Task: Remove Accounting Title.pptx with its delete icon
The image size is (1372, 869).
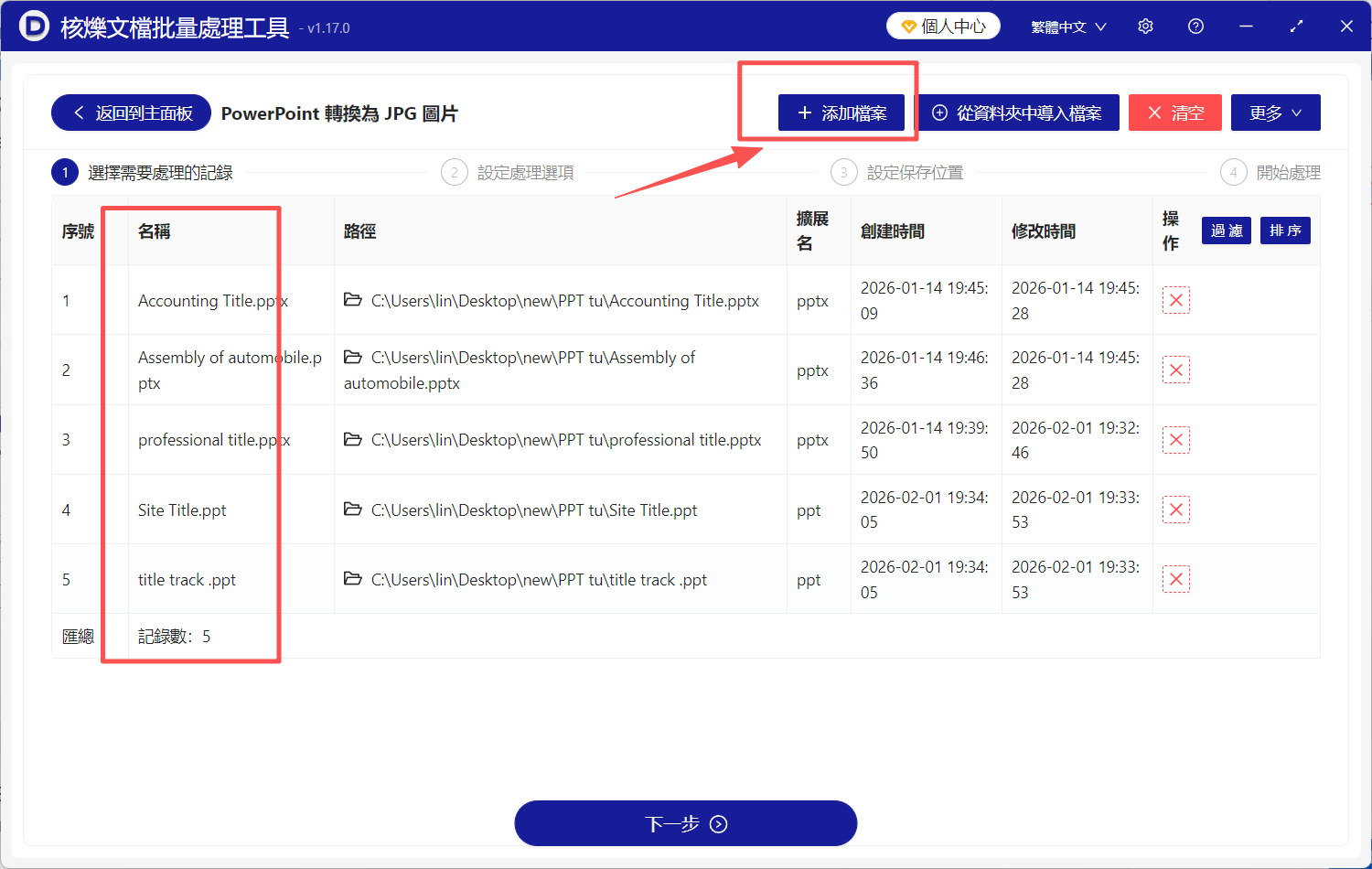Action: (1175, 300)
